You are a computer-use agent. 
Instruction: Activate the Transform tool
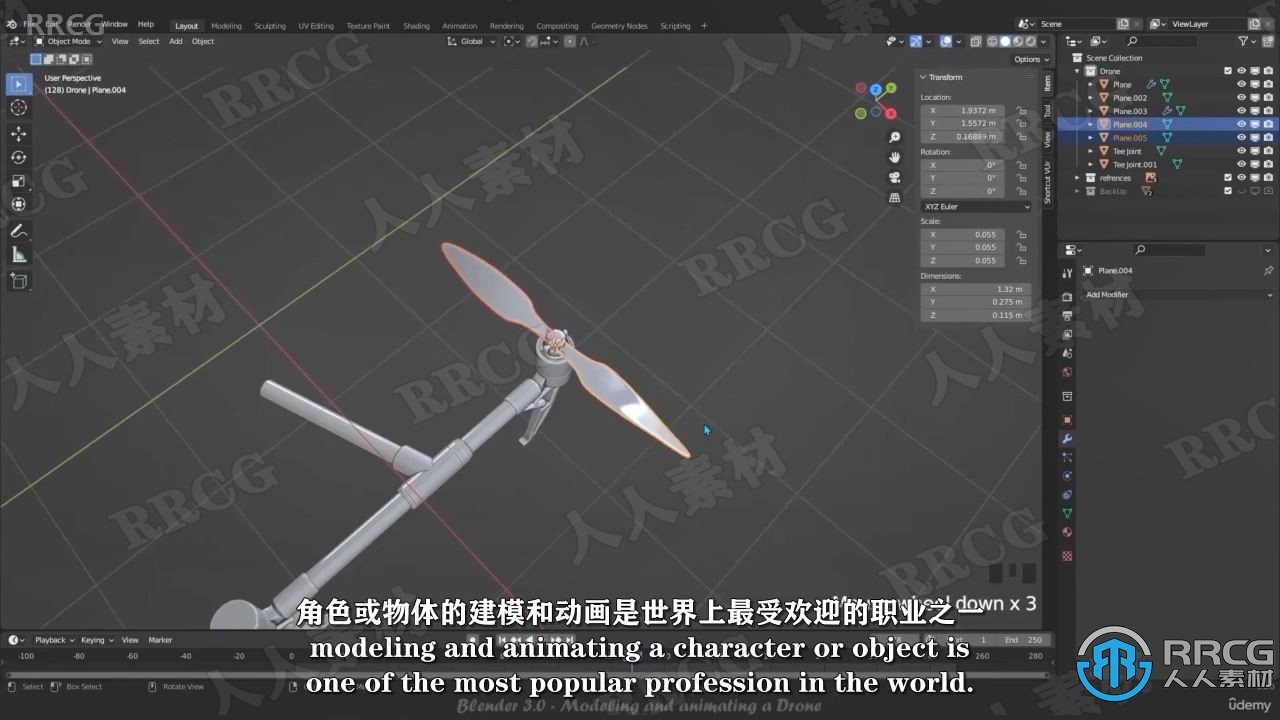(x=19, y=204)
